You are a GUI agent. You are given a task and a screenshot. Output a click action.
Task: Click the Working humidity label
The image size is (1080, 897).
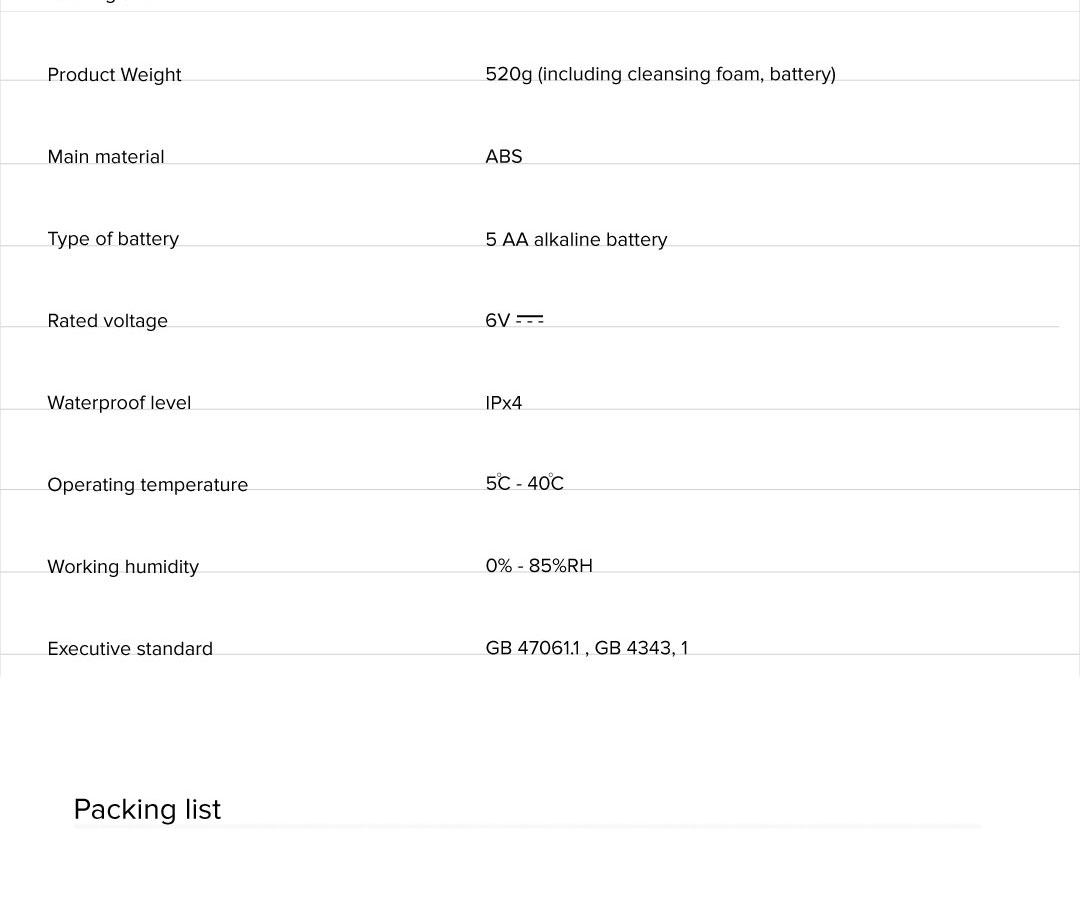click(123, 567)
